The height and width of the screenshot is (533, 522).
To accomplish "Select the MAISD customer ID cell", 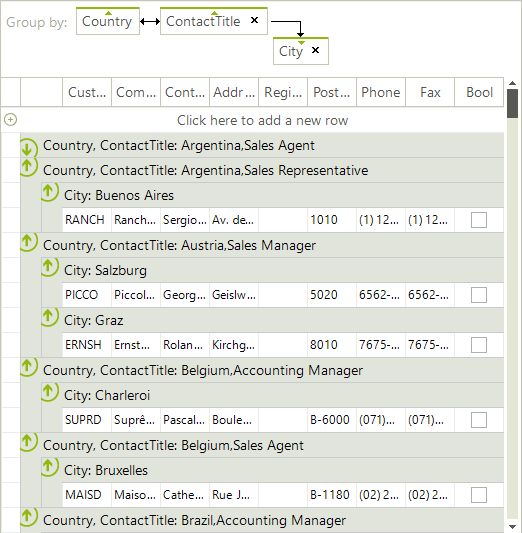I will tap(87, 495).
